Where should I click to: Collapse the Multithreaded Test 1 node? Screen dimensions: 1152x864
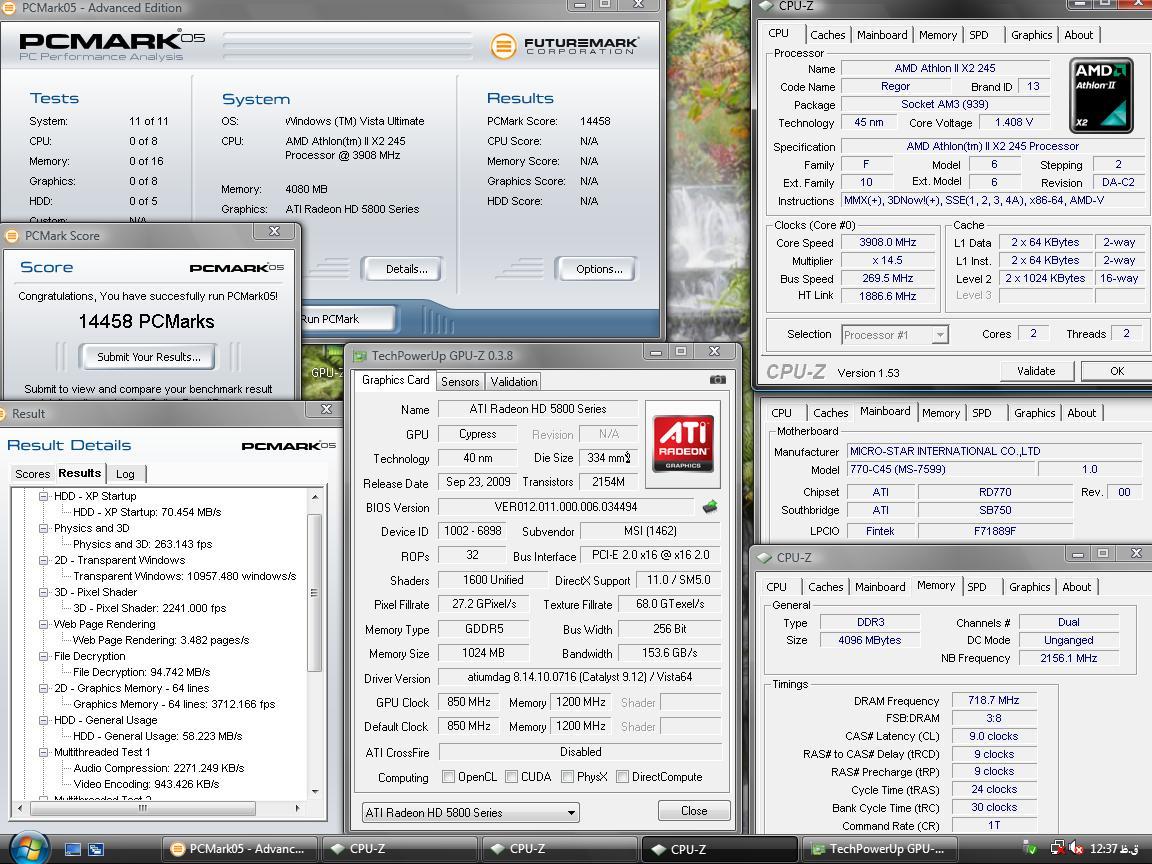click(x=43, y=752)
